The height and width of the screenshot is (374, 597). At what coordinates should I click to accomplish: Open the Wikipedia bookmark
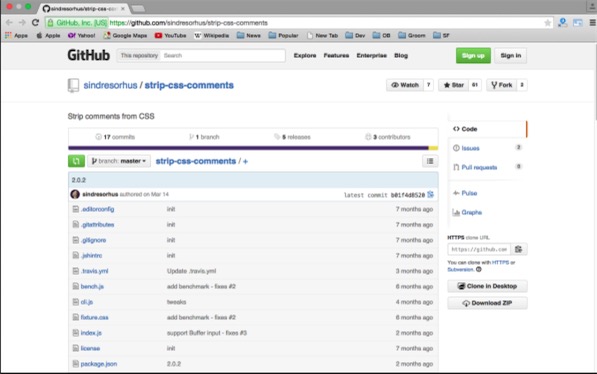tap(212, 35)
